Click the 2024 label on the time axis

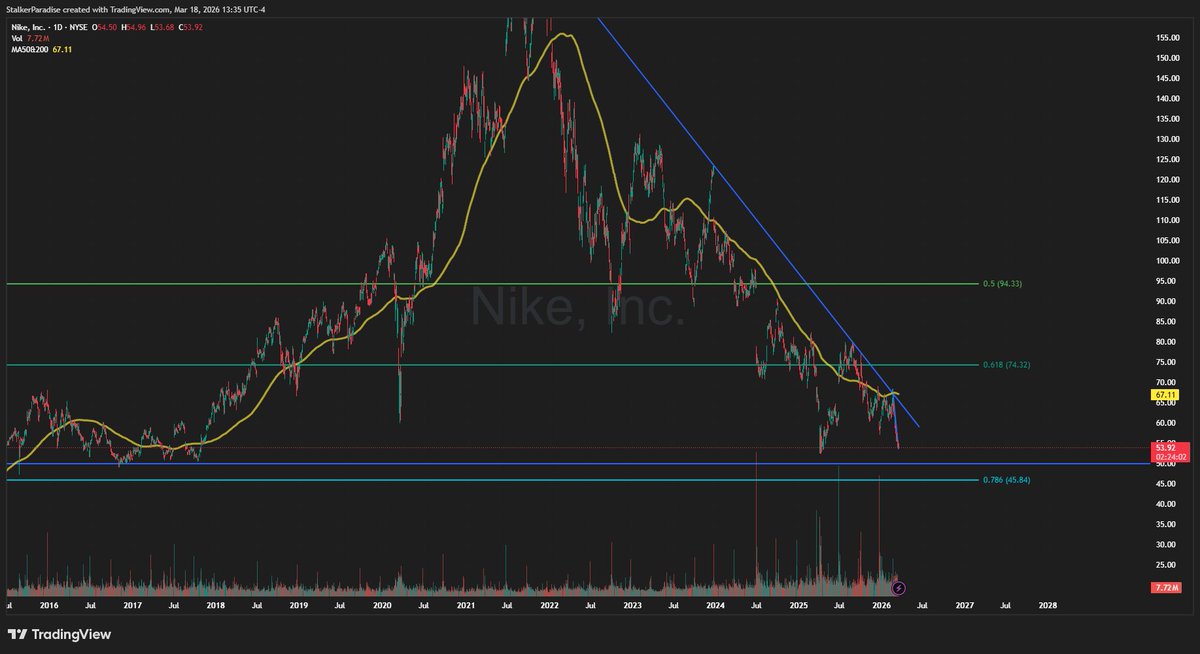pyautogui.click(x=715, y=605)
